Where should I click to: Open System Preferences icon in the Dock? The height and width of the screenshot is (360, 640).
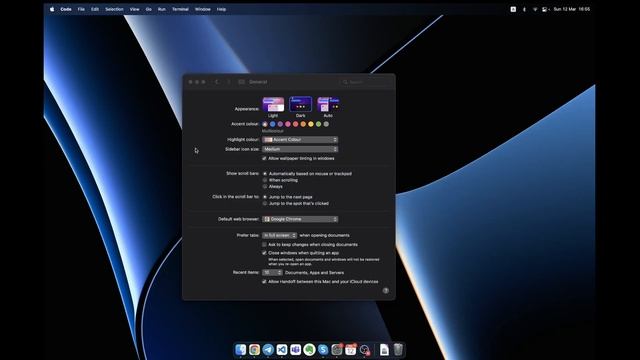pyautogui.click(x=337, y=350)
